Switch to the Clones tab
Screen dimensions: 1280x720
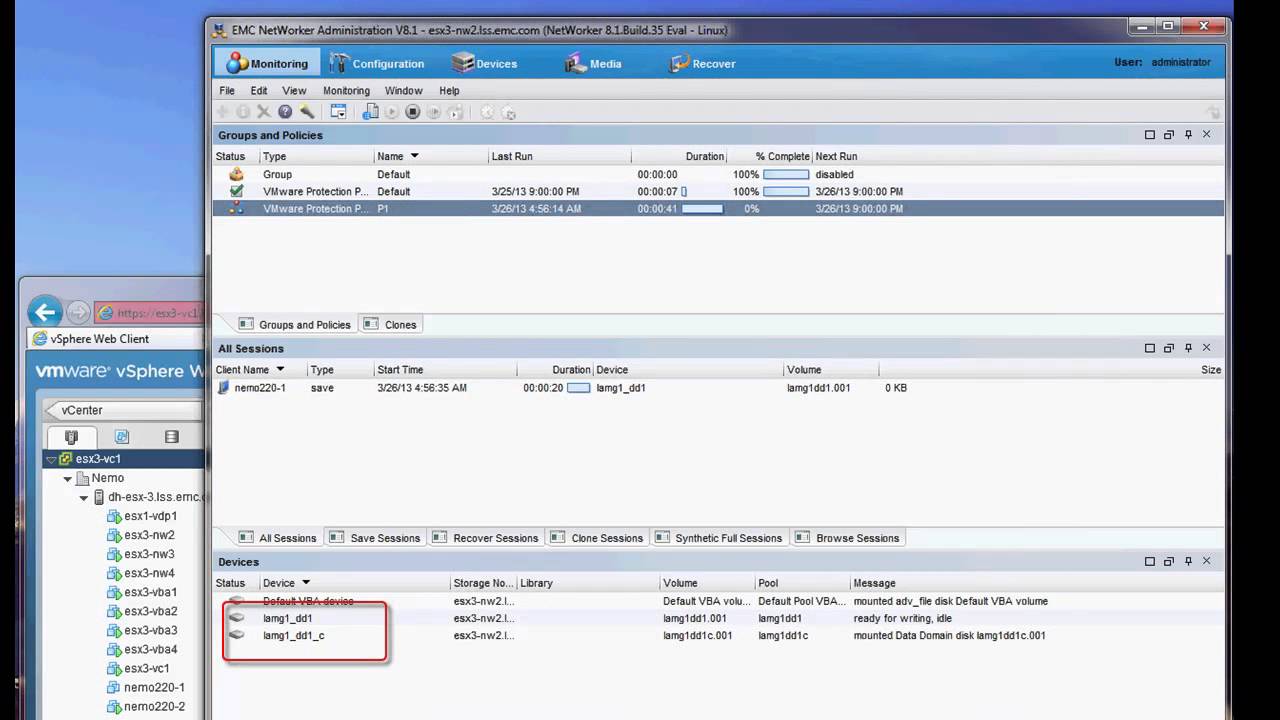click(x=391, y=324)
